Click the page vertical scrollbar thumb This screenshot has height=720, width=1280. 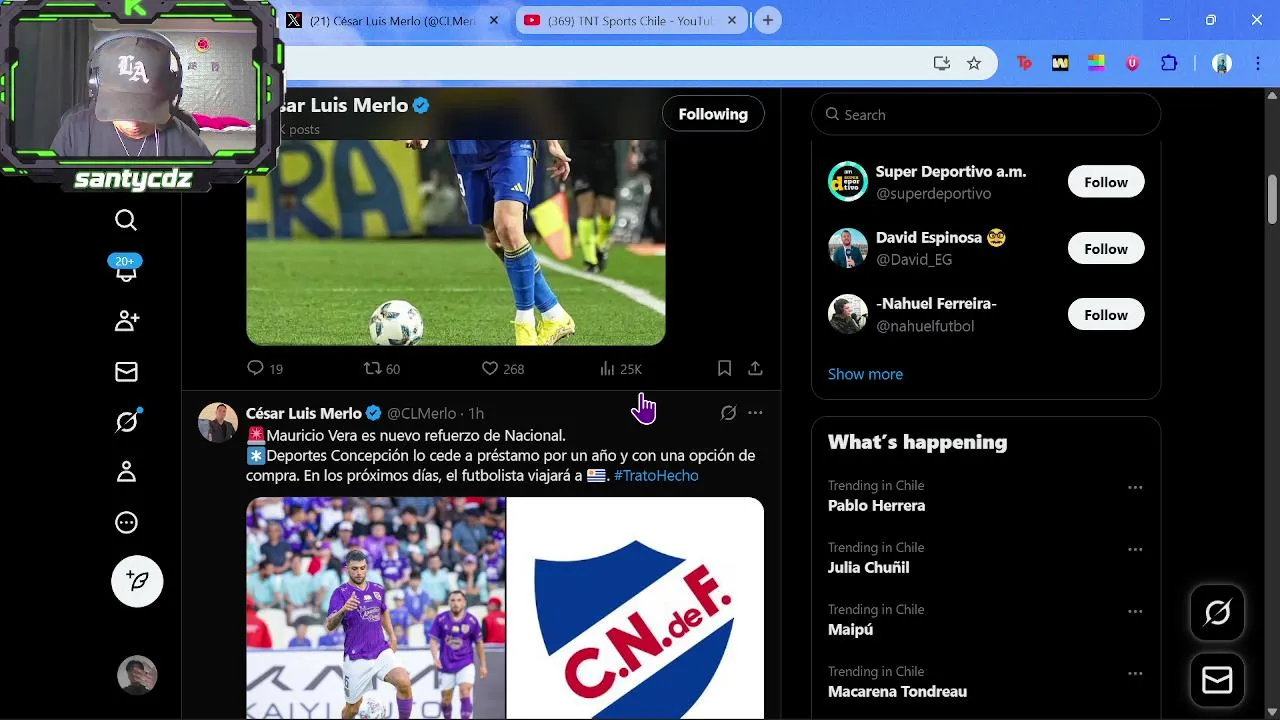[x=1272, y=199]
